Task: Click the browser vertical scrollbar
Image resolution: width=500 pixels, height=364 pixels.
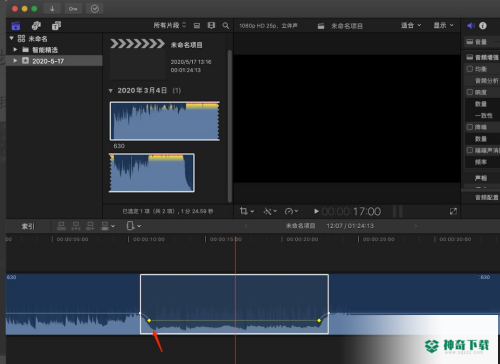Action: pos(230,126)
